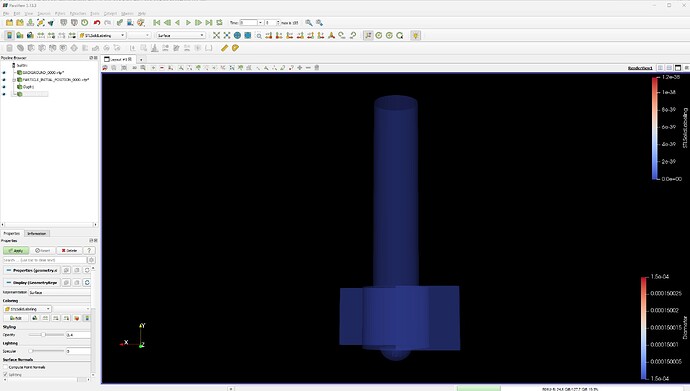Screen dimensions: 690x391
Task: Collapse the Properties (geometry) section
Action: click(32, 270)
